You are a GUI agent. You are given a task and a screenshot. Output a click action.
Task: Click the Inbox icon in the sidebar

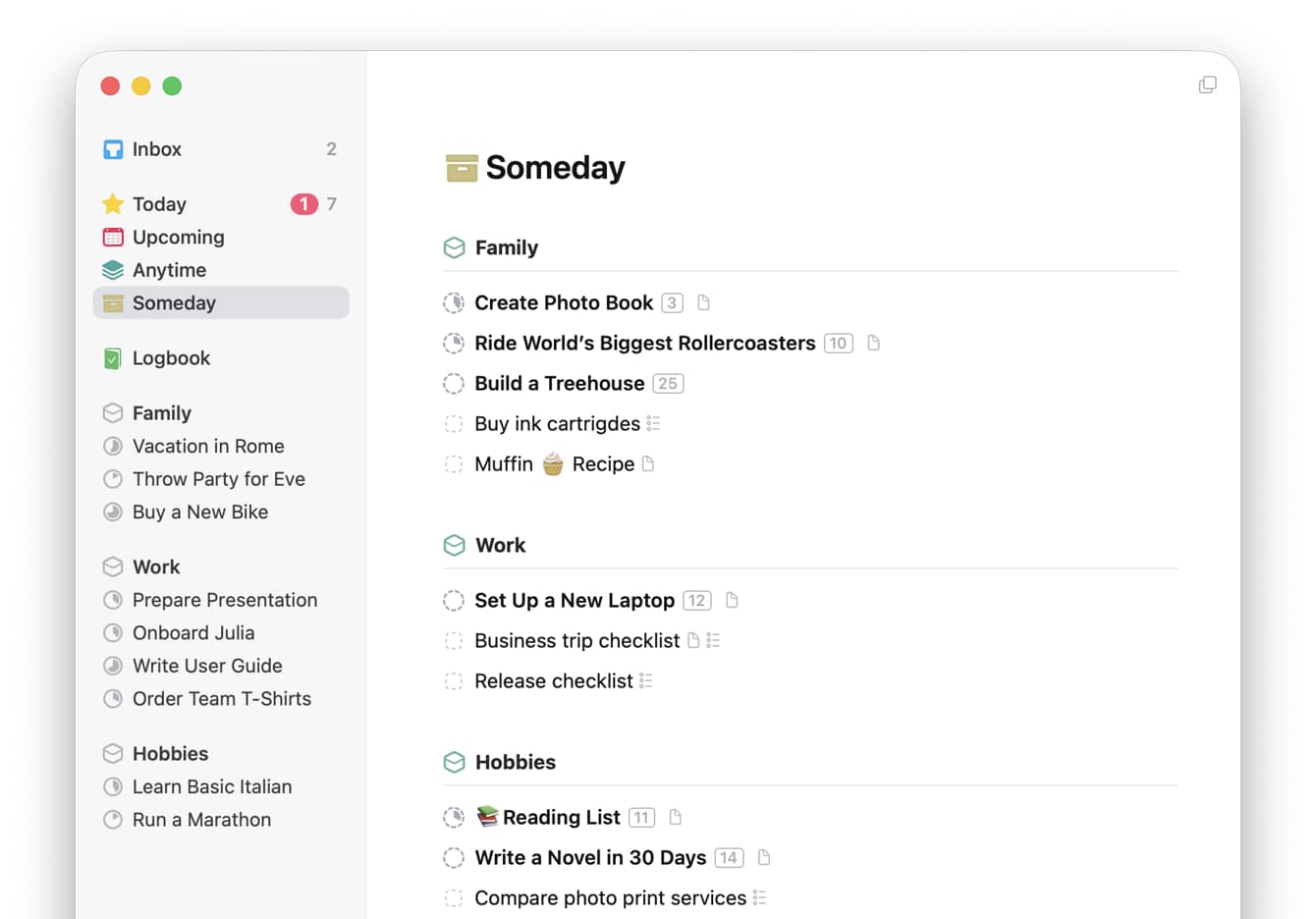[112, 148]
